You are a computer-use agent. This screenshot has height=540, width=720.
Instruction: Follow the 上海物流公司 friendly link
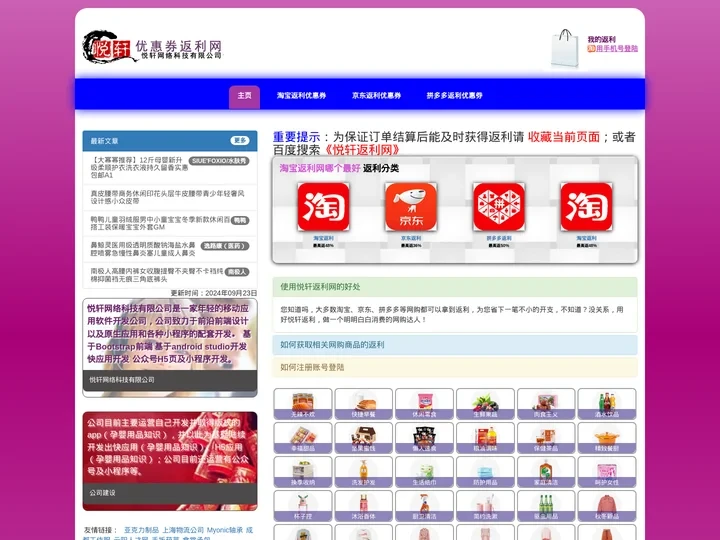point(183,530)
